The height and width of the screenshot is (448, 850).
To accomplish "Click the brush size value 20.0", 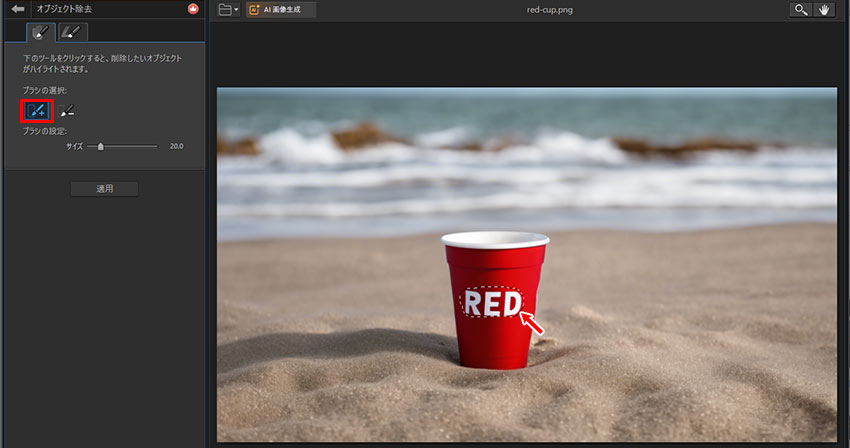I will pos(176,146).
